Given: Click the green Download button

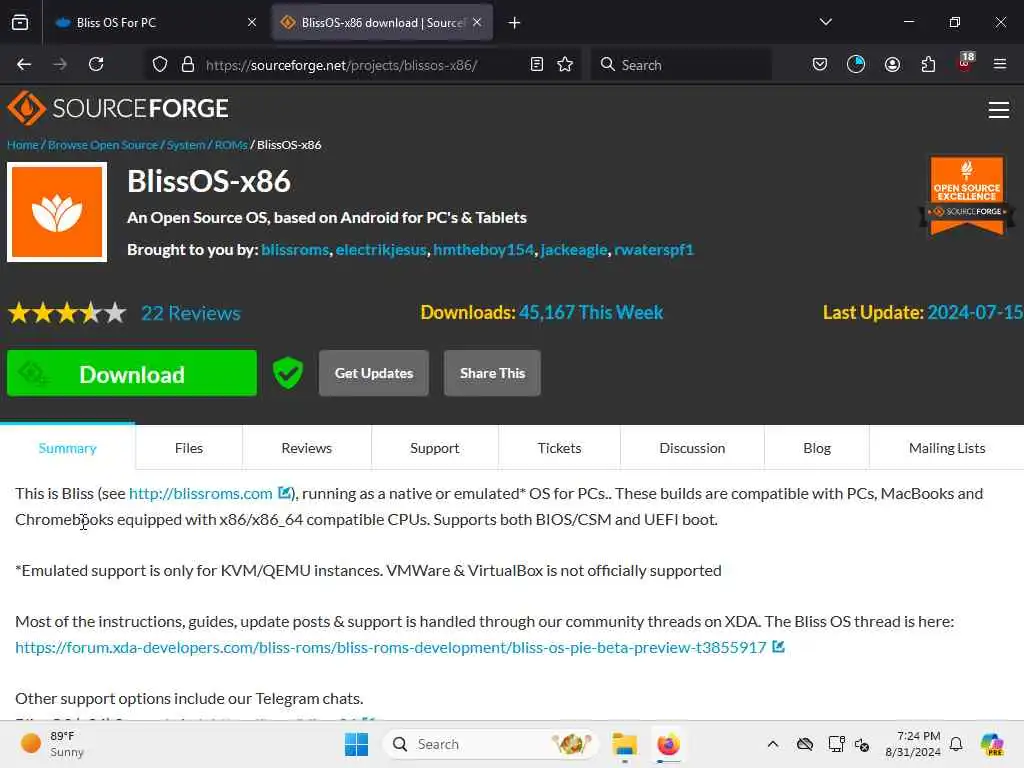Looking at the screenshot, I should click(132, 373).
